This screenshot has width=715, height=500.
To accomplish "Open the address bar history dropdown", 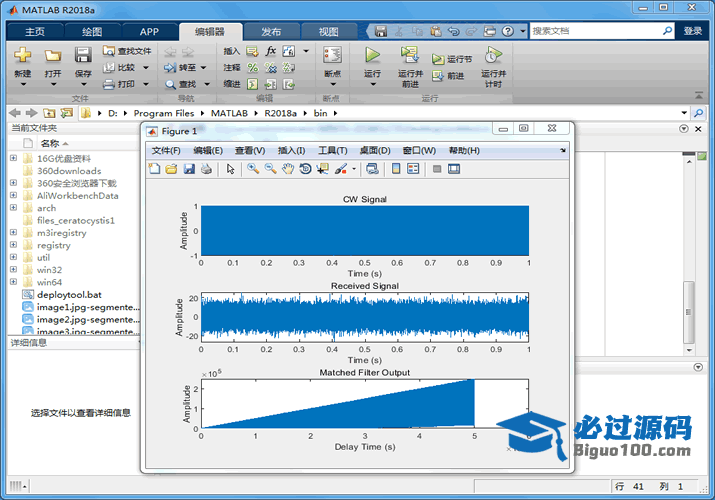I will pyautogui.click(x=684, y=113).
